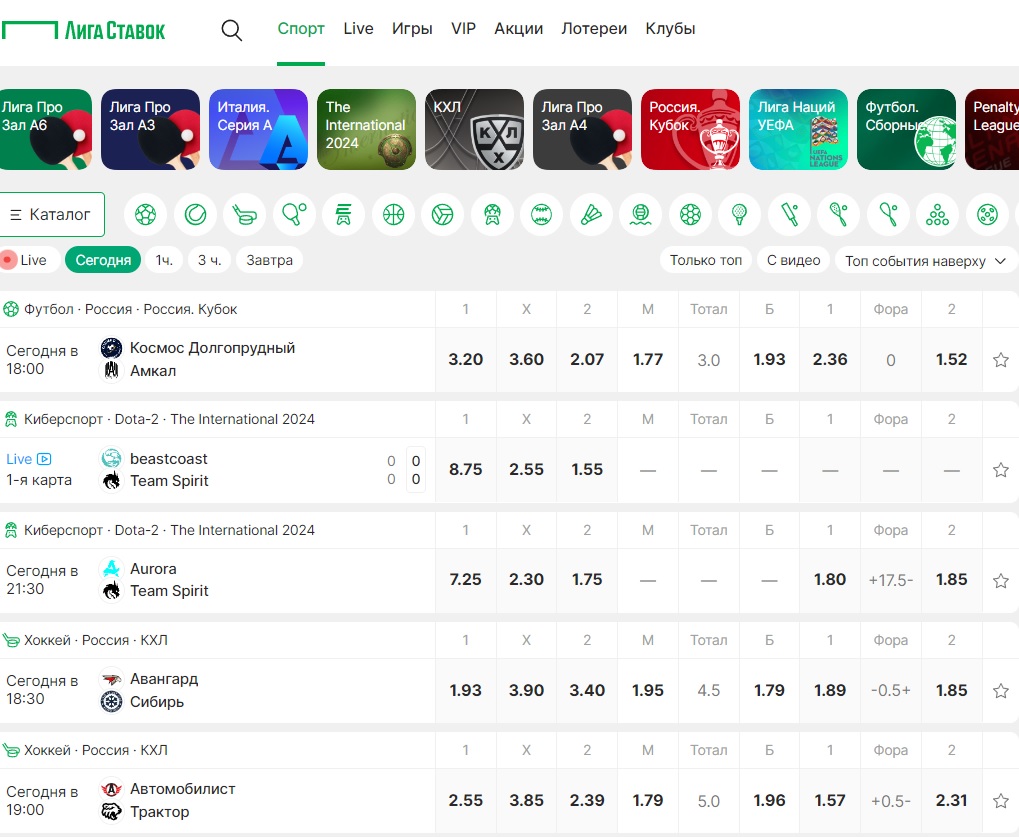
Task: Select the hockey stick and puck filter icon
Action: pyautogui.click(x=244, y=214)
